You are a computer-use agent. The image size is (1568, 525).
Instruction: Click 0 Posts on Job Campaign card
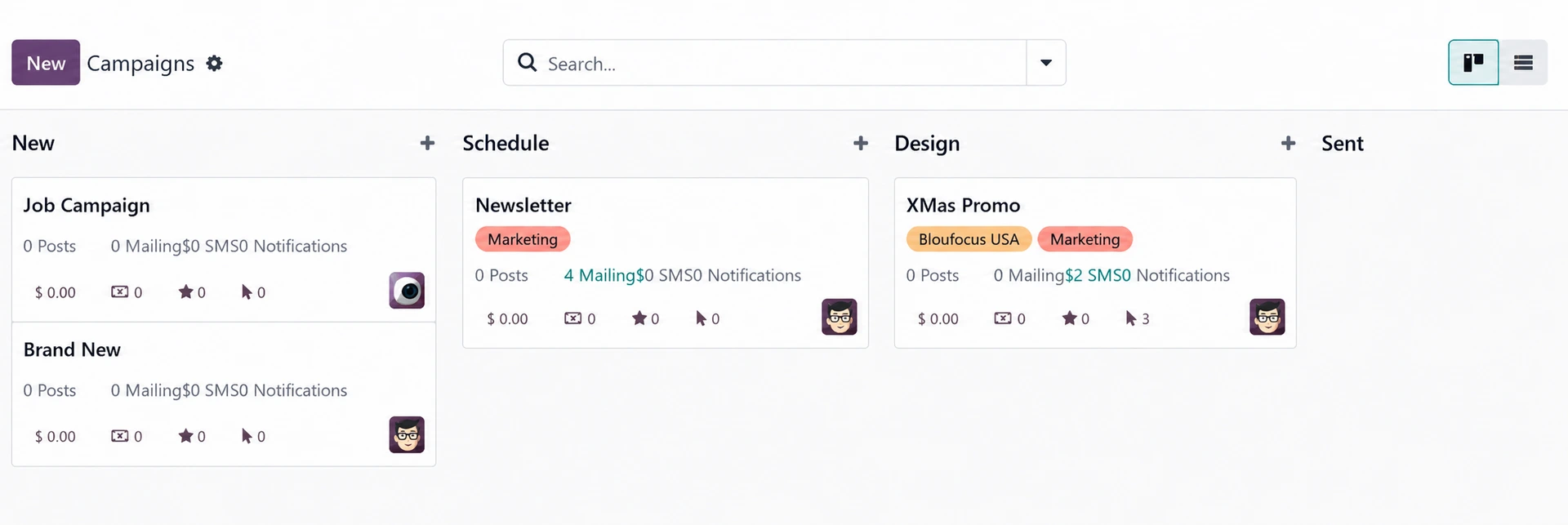pyautogui.click(x=50, y=247)
